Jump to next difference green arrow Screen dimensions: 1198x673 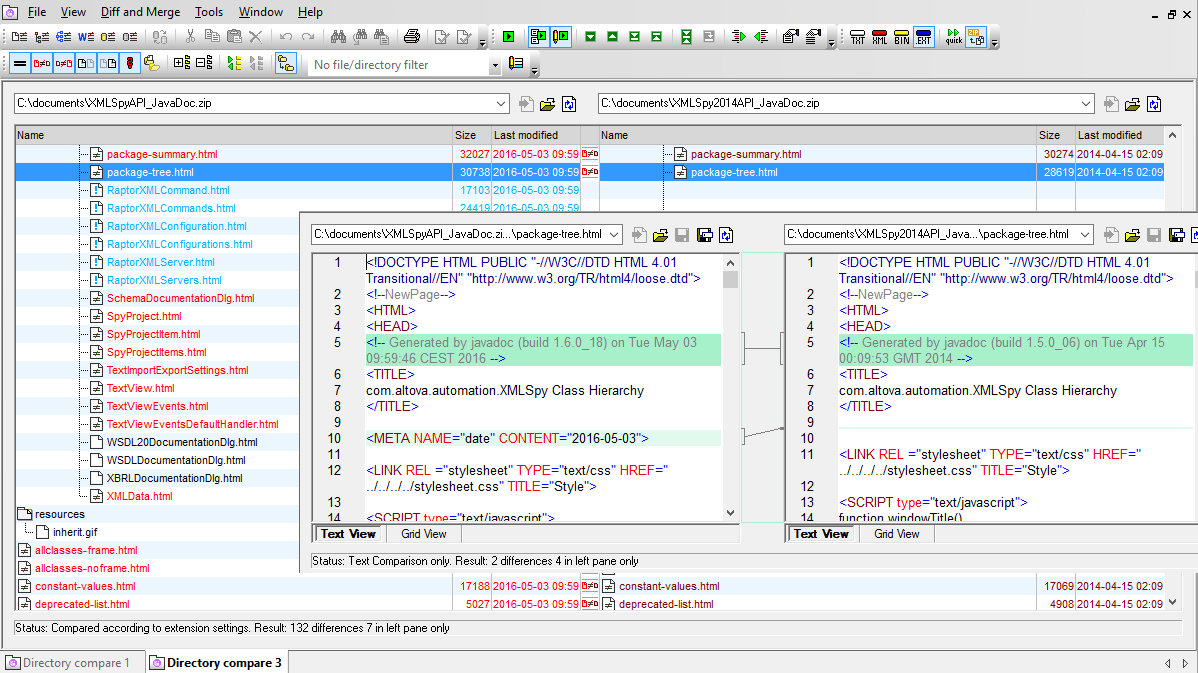pyautogui.click(x=591, y=37)
